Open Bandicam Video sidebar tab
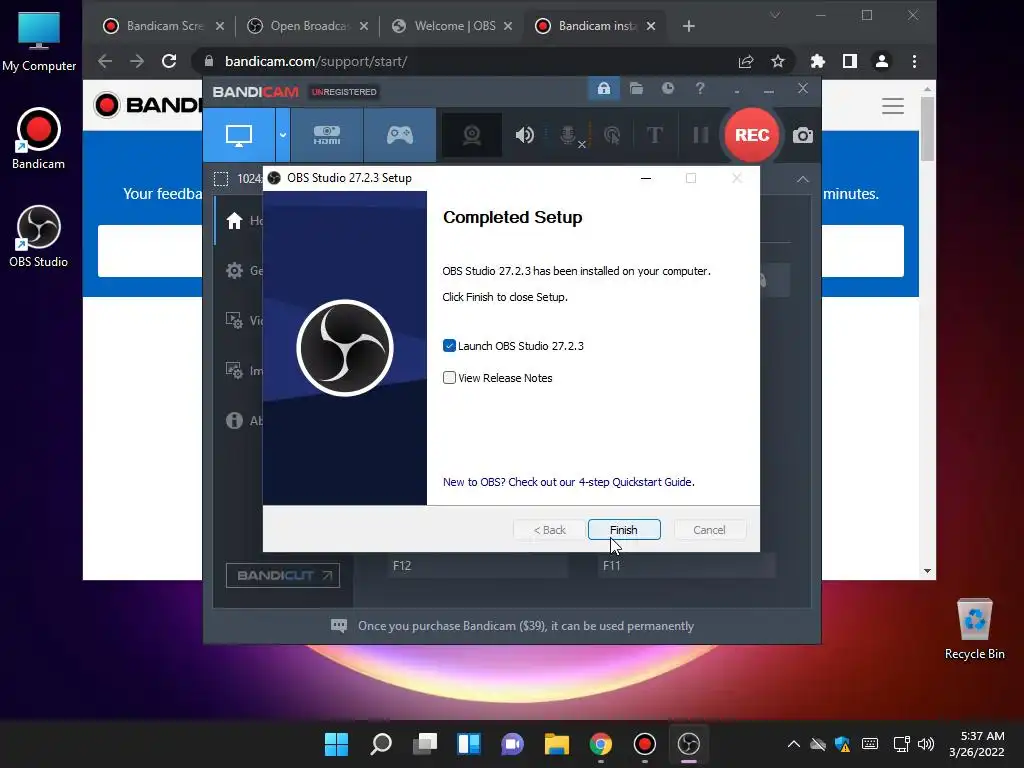The image size is (1024, 768). point(239,320)
